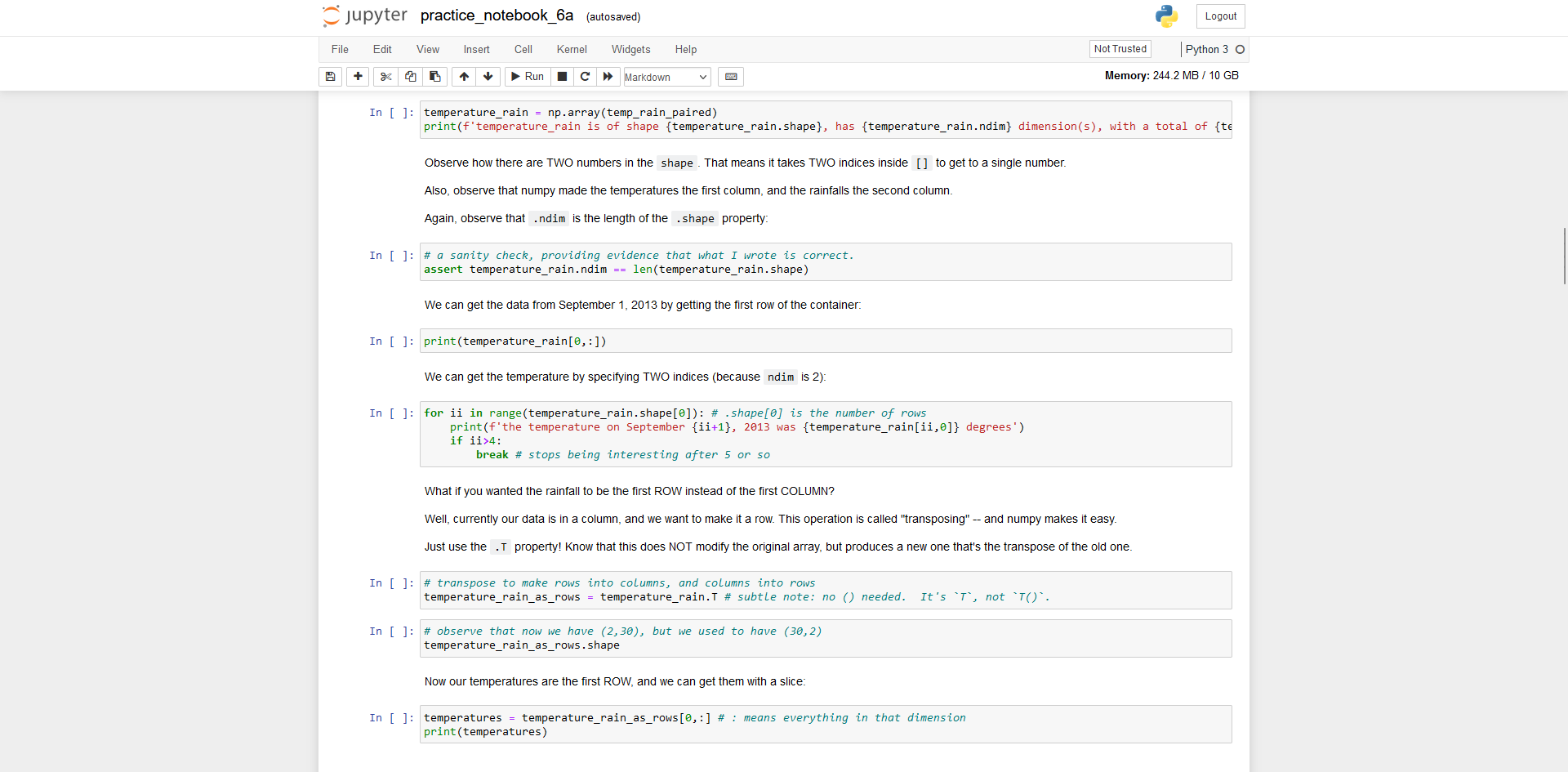The width and height of the screenshot is (1568, 772).
Task: Click the Not Trusted indicator
Action: click(1119, 48)
